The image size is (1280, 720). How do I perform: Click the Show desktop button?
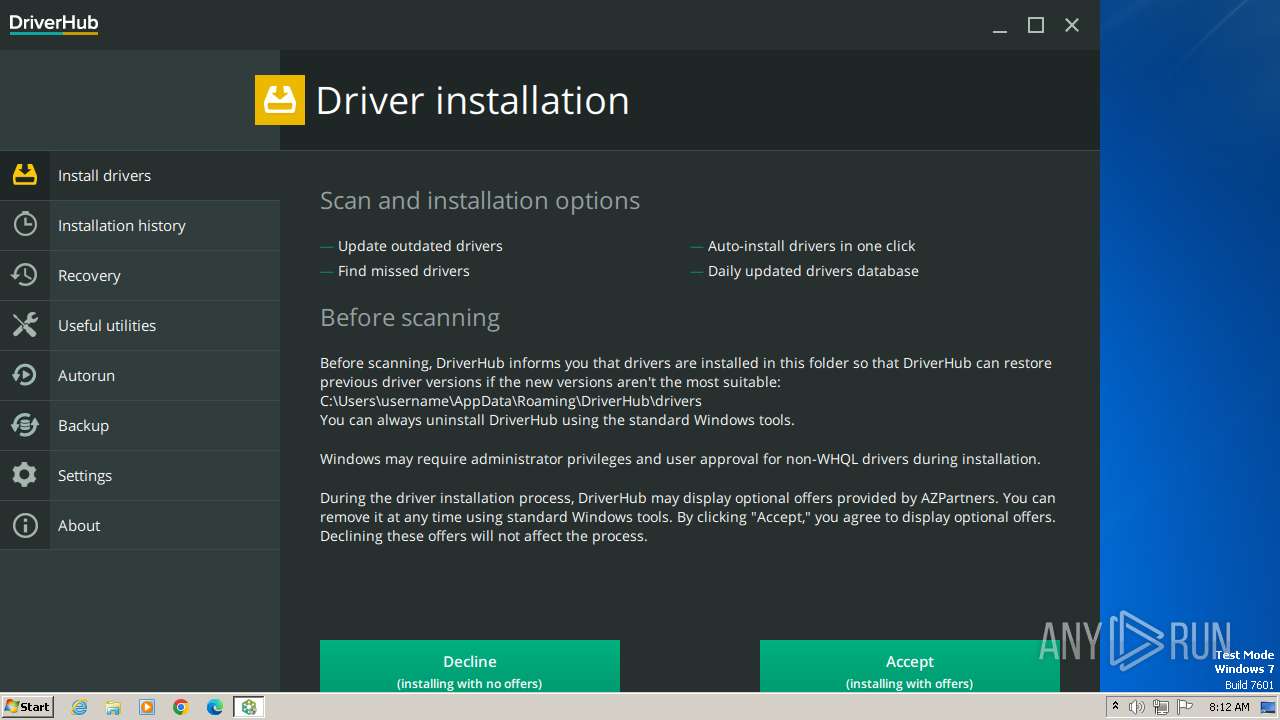coord(1268,707)
